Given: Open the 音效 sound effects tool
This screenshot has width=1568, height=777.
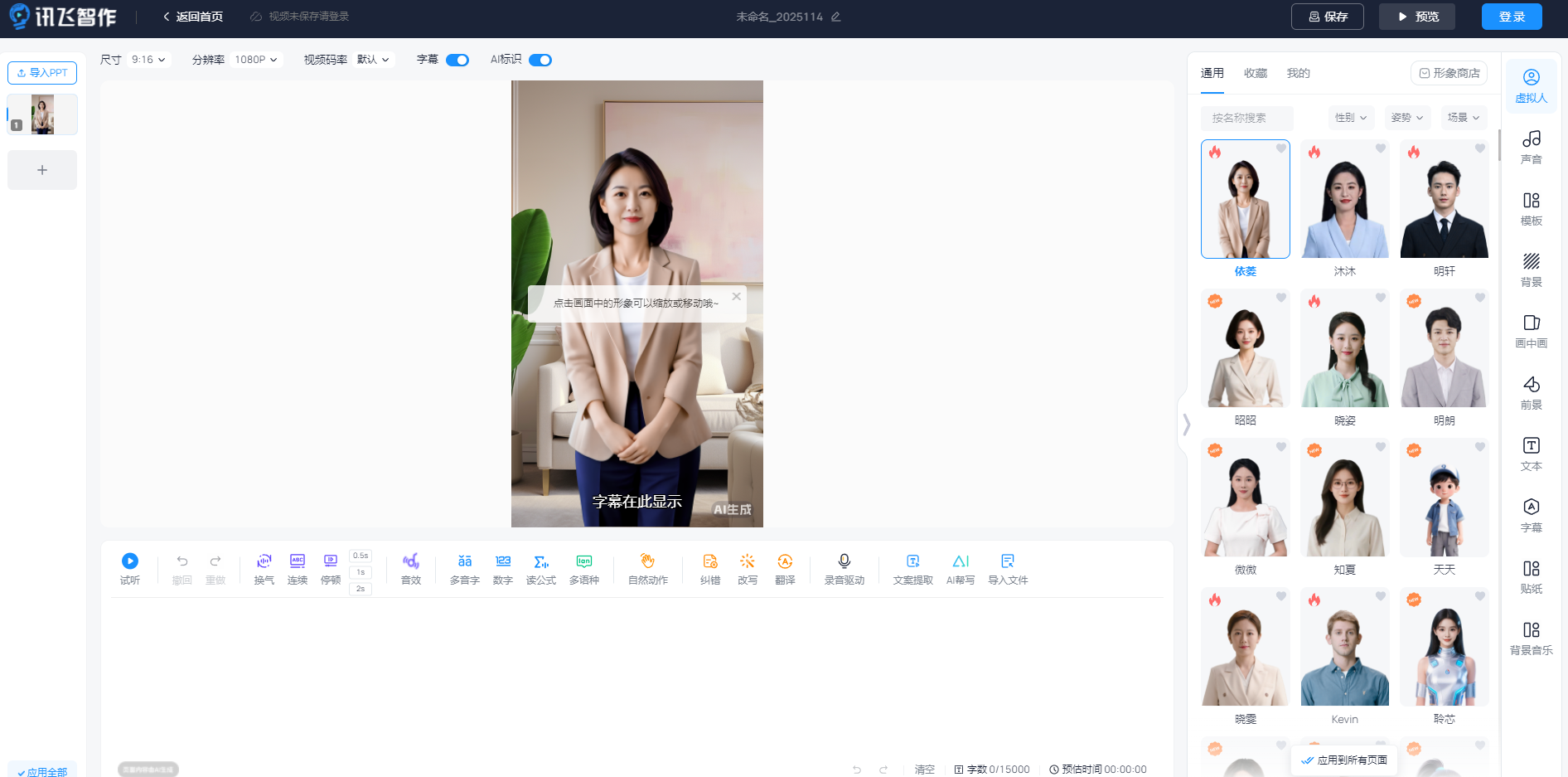Looking at the screenshot, I should 410,561.
